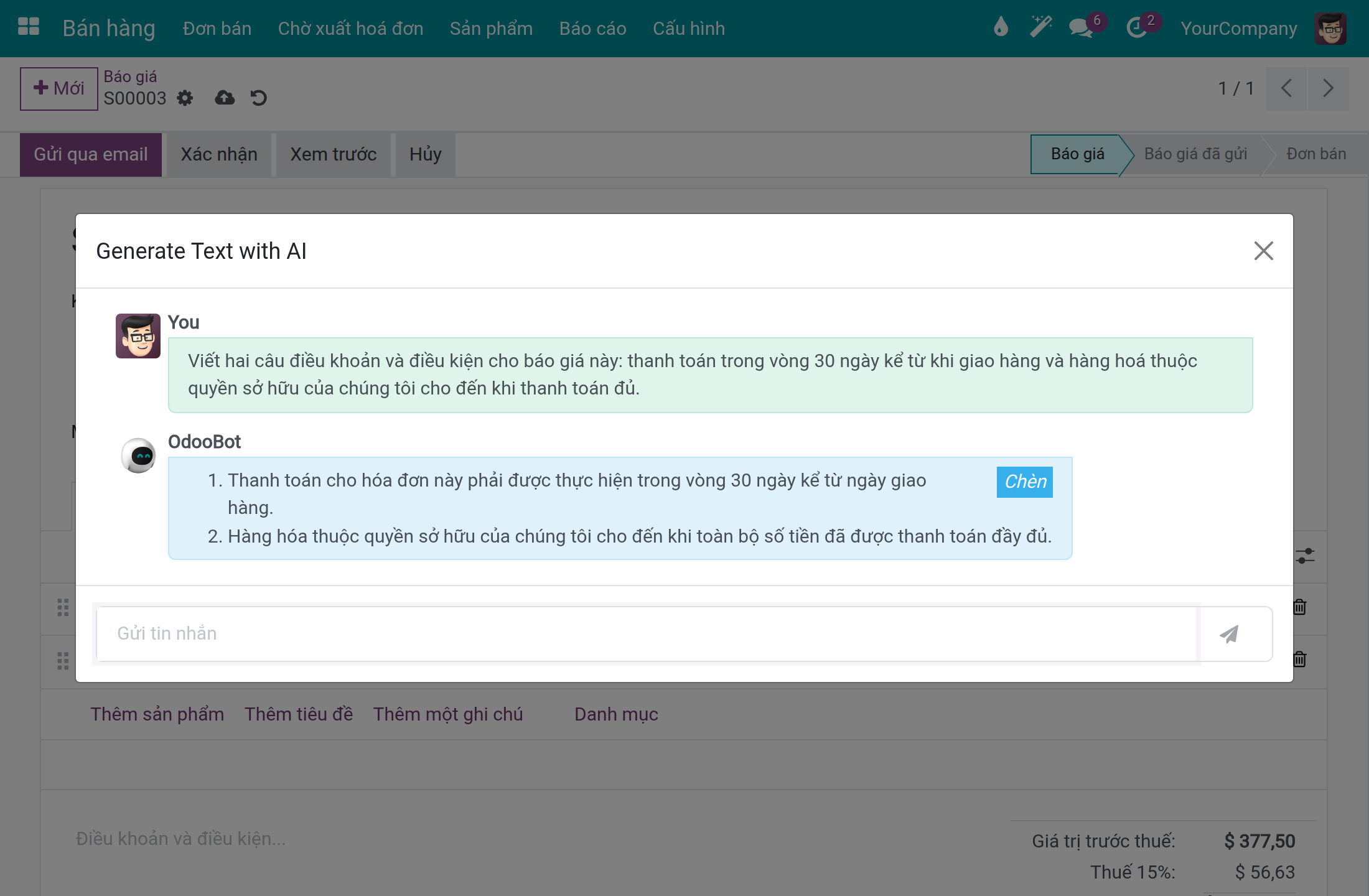This screenshot has width=1369, height=896.
Task: Open user avatar menu in top bar
Action: tap(1330, 29)
